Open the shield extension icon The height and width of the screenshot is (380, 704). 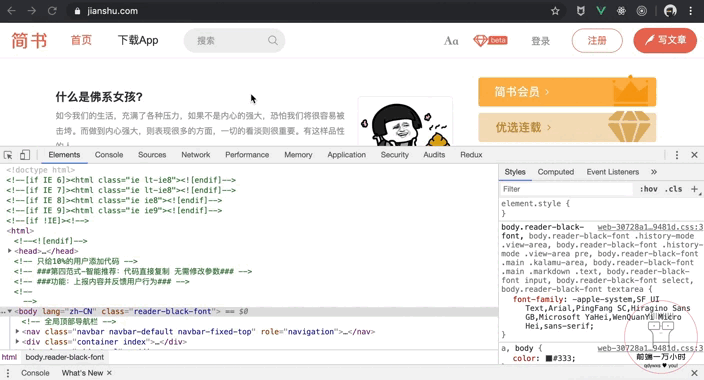(581, 11)
